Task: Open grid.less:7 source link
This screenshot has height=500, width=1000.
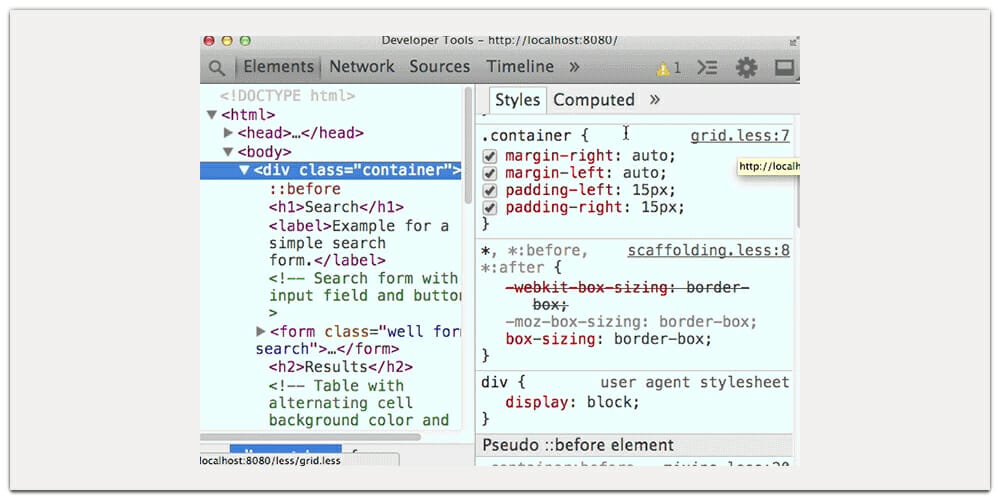Action: click(740, 136)
